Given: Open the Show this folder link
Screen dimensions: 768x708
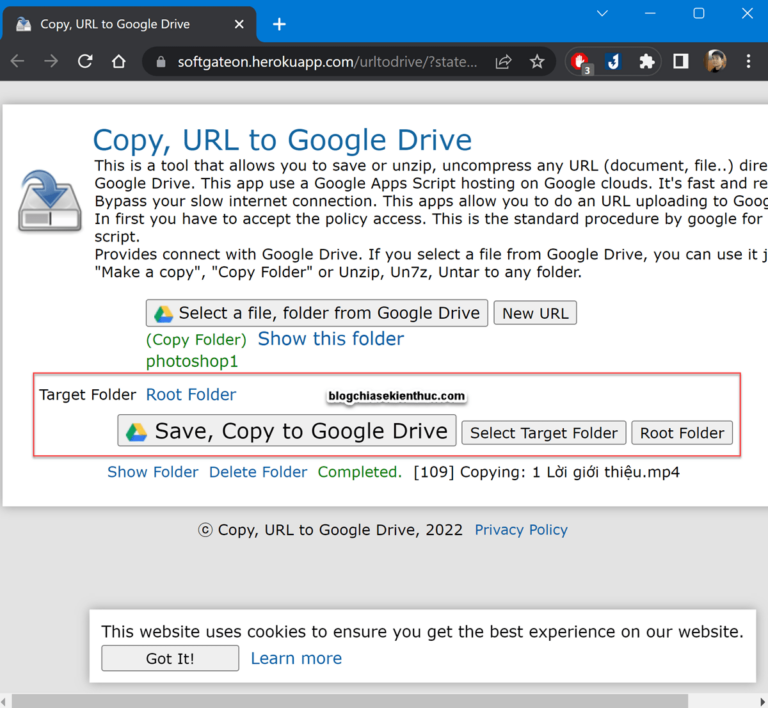Looking at the screenshot, I should [331, 339].
